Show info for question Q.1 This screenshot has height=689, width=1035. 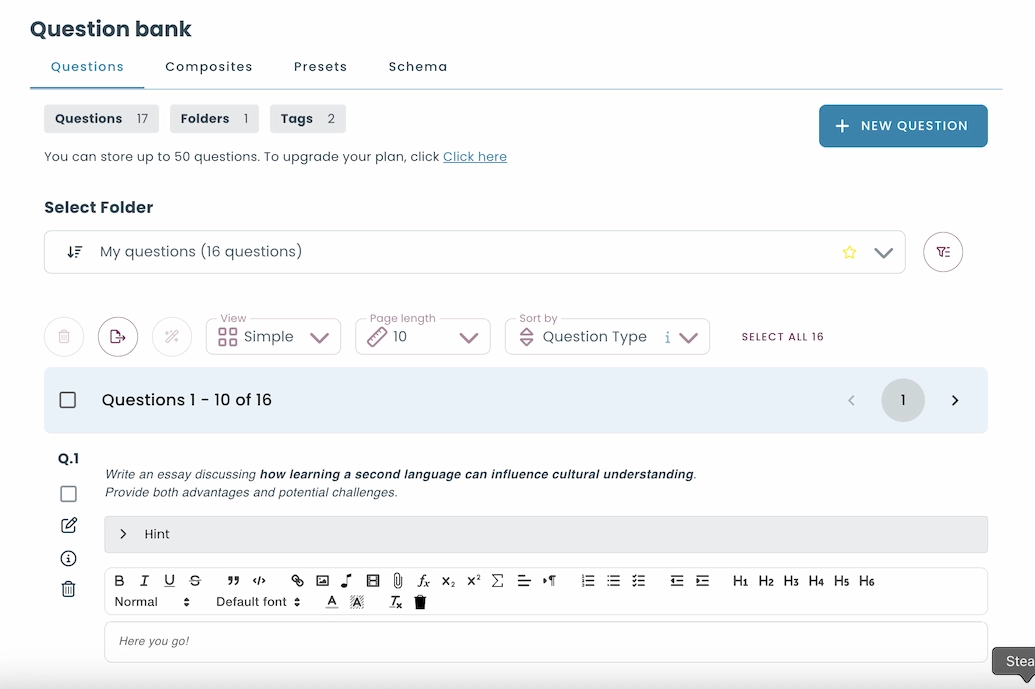(68, 558)
